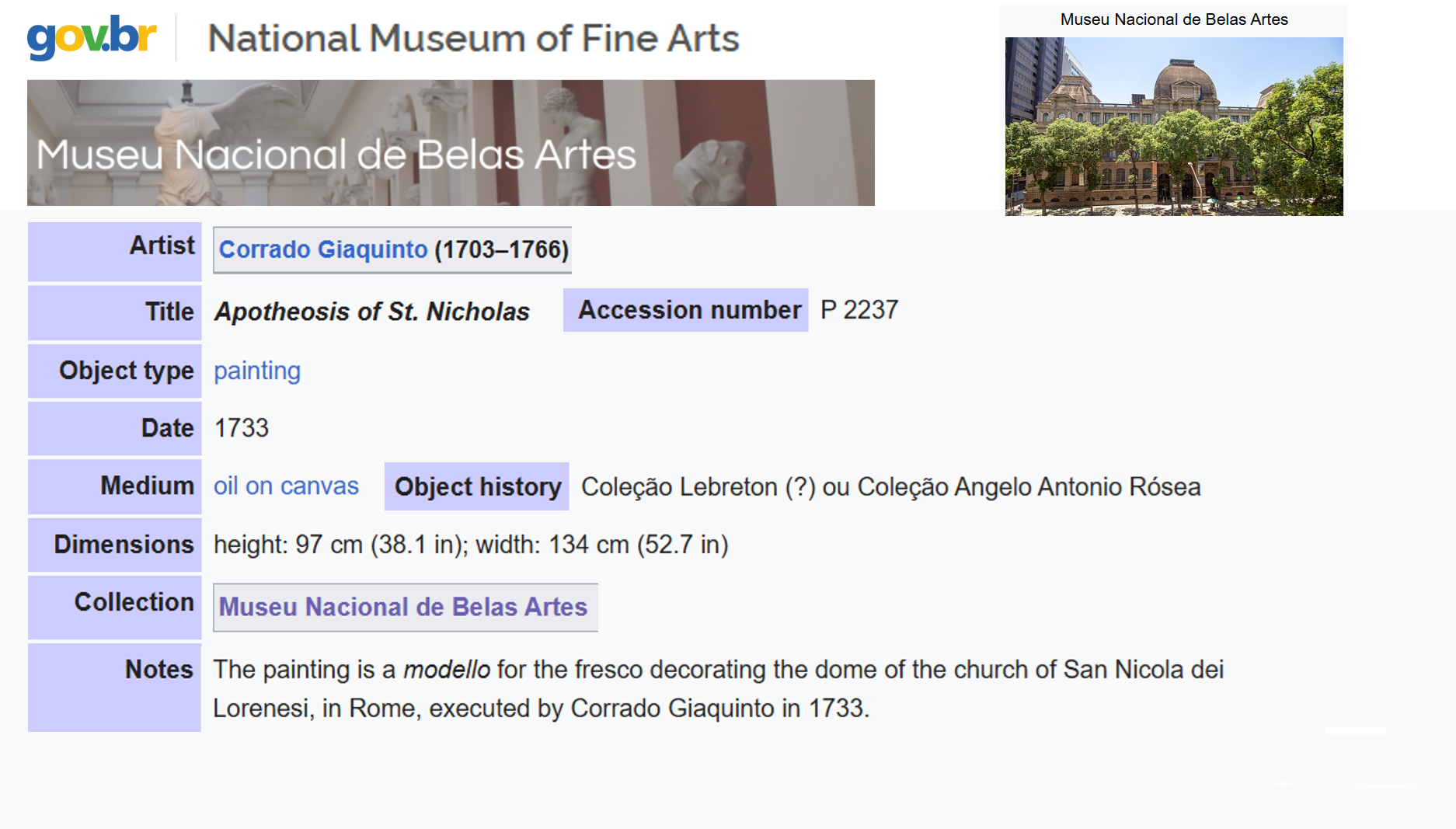Click the Title row label
The width and height of the screenshot is (1456, 829).
pos(169,312)
